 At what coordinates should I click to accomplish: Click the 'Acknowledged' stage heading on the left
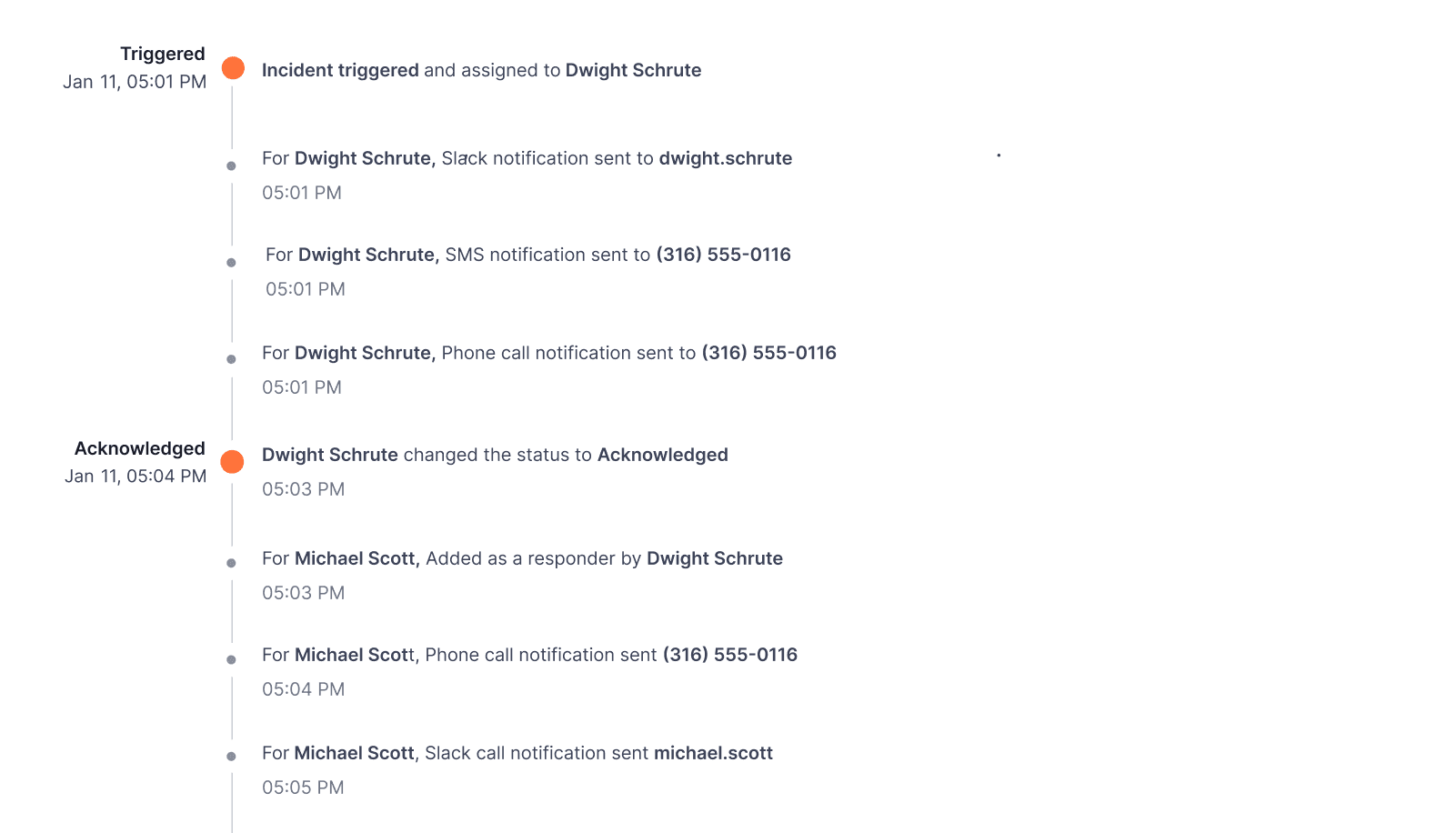[140, 448]
